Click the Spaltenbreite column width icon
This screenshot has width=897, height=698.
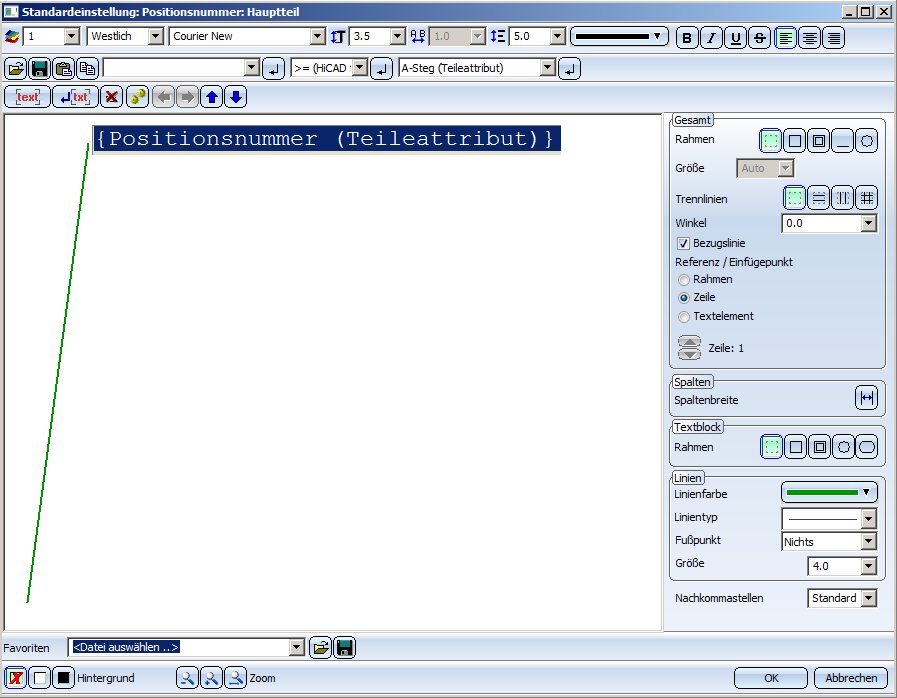[x=866, y=398]
